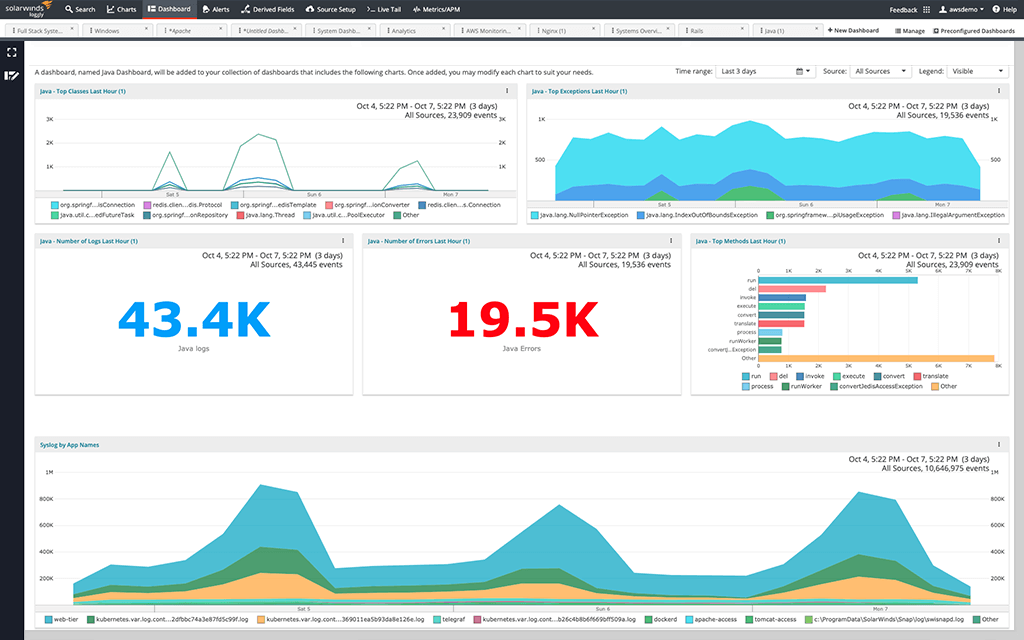Click New Dashboard
Screen dimensions: 1024x640
coord(854,30)
